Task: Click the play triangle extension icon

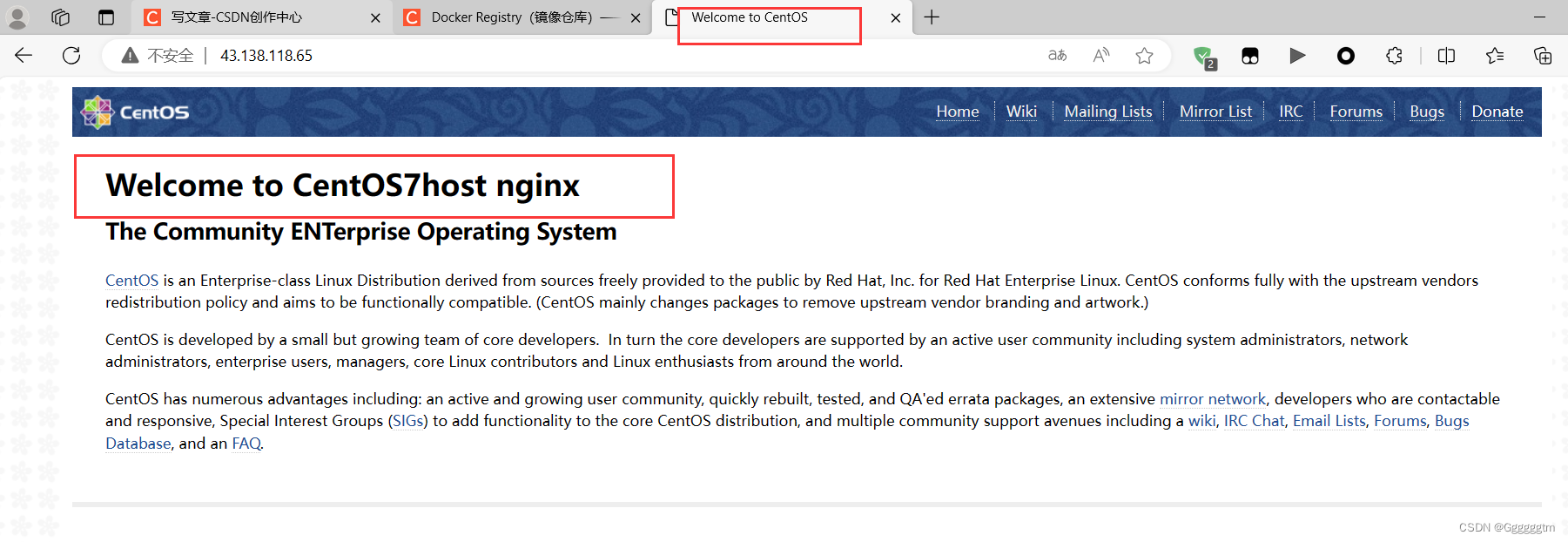Action: [1297, 56]
